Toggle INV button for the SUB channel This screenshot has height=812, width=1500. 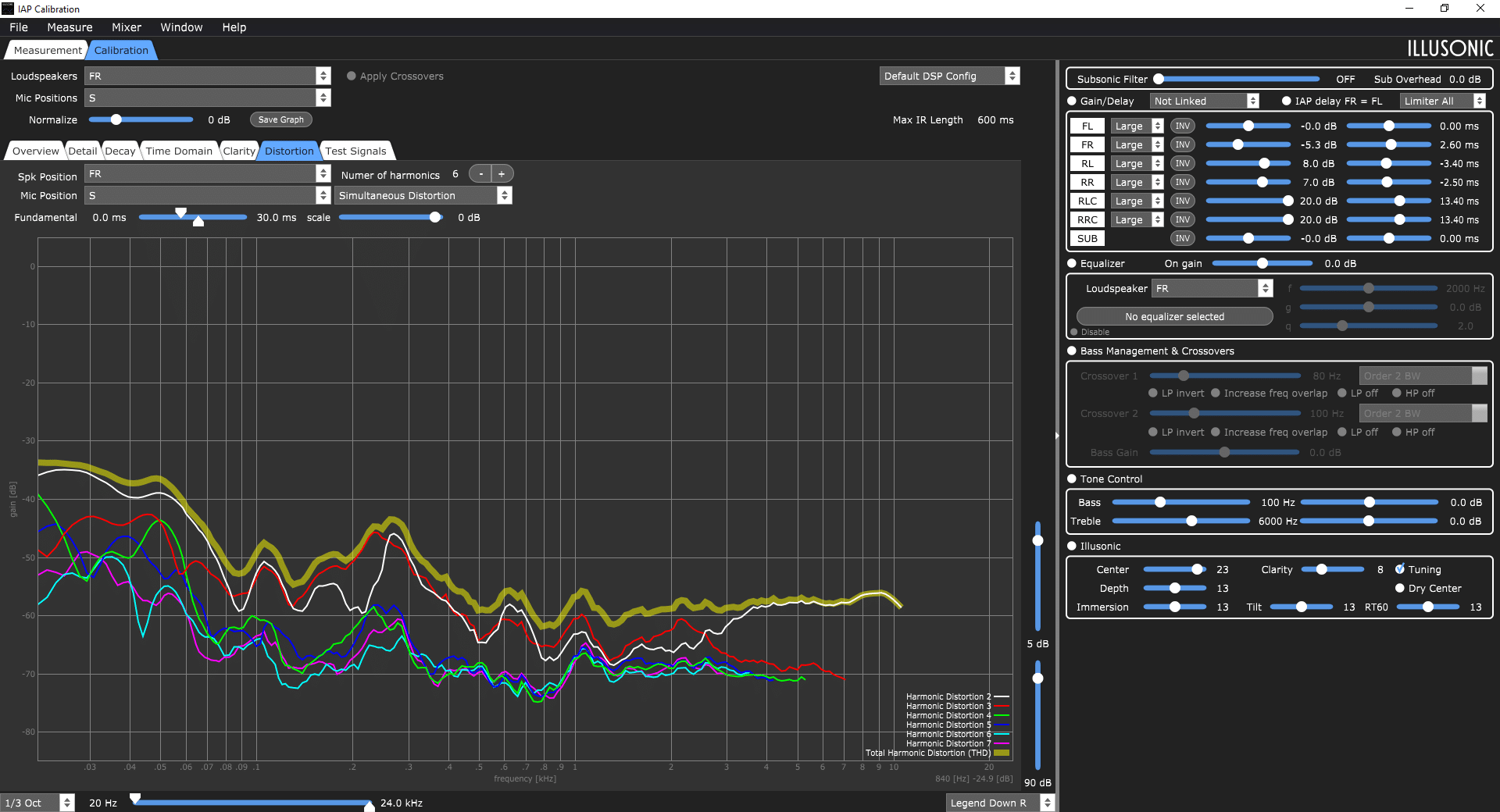(1182, 238)
